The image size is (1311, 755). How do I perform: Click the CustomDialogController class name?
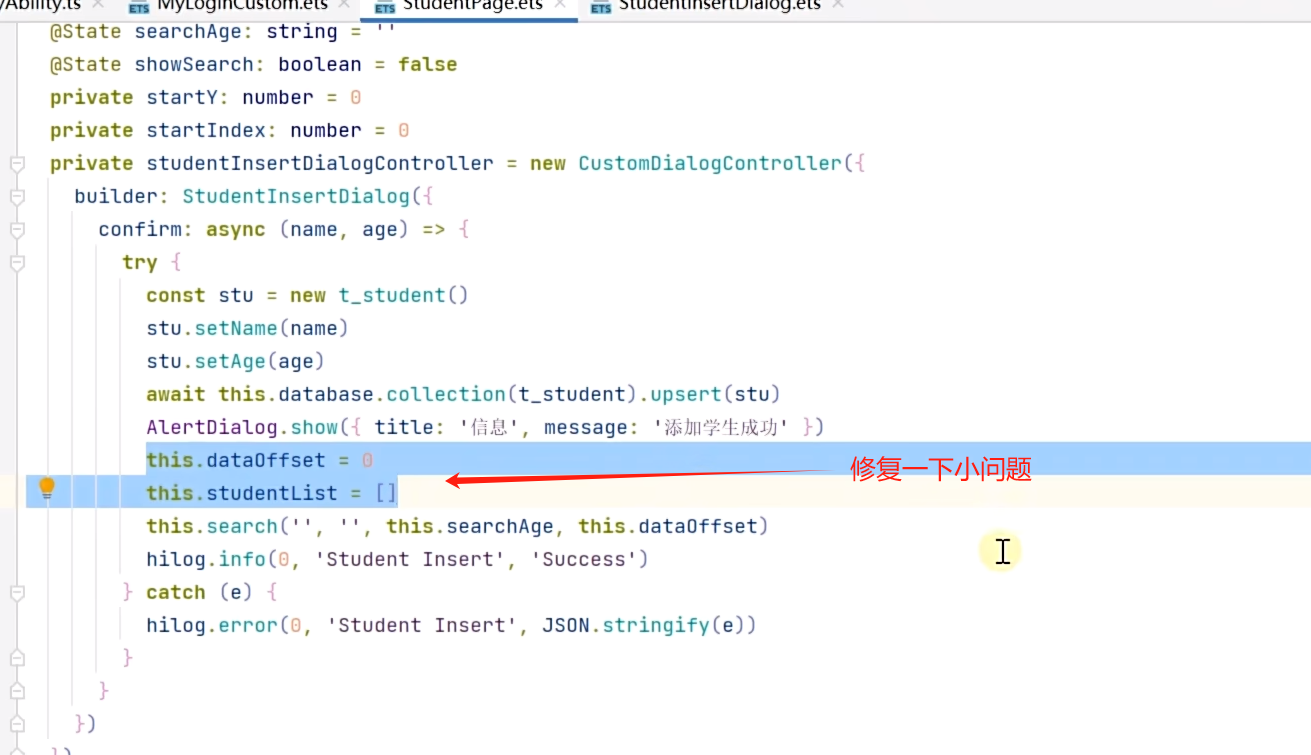coord(711,163)
